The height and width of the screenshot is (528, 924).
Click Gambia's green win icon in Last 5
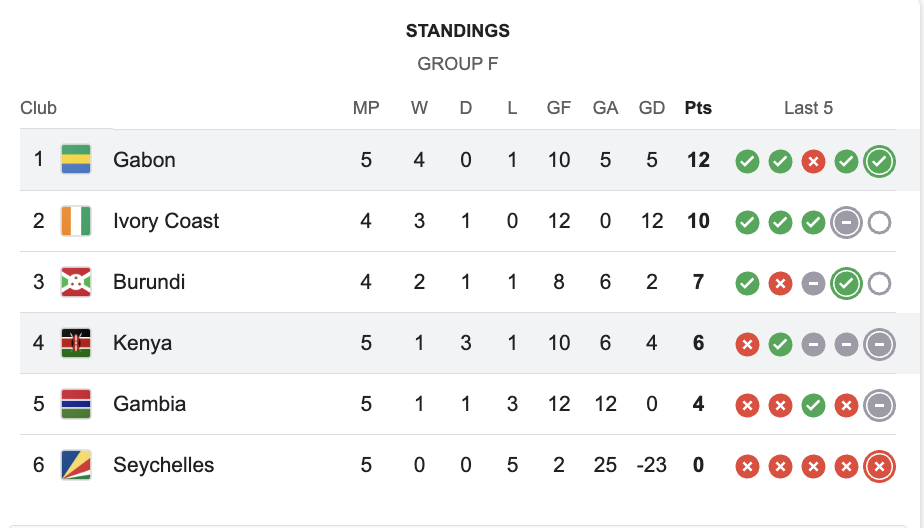point(813,405)
